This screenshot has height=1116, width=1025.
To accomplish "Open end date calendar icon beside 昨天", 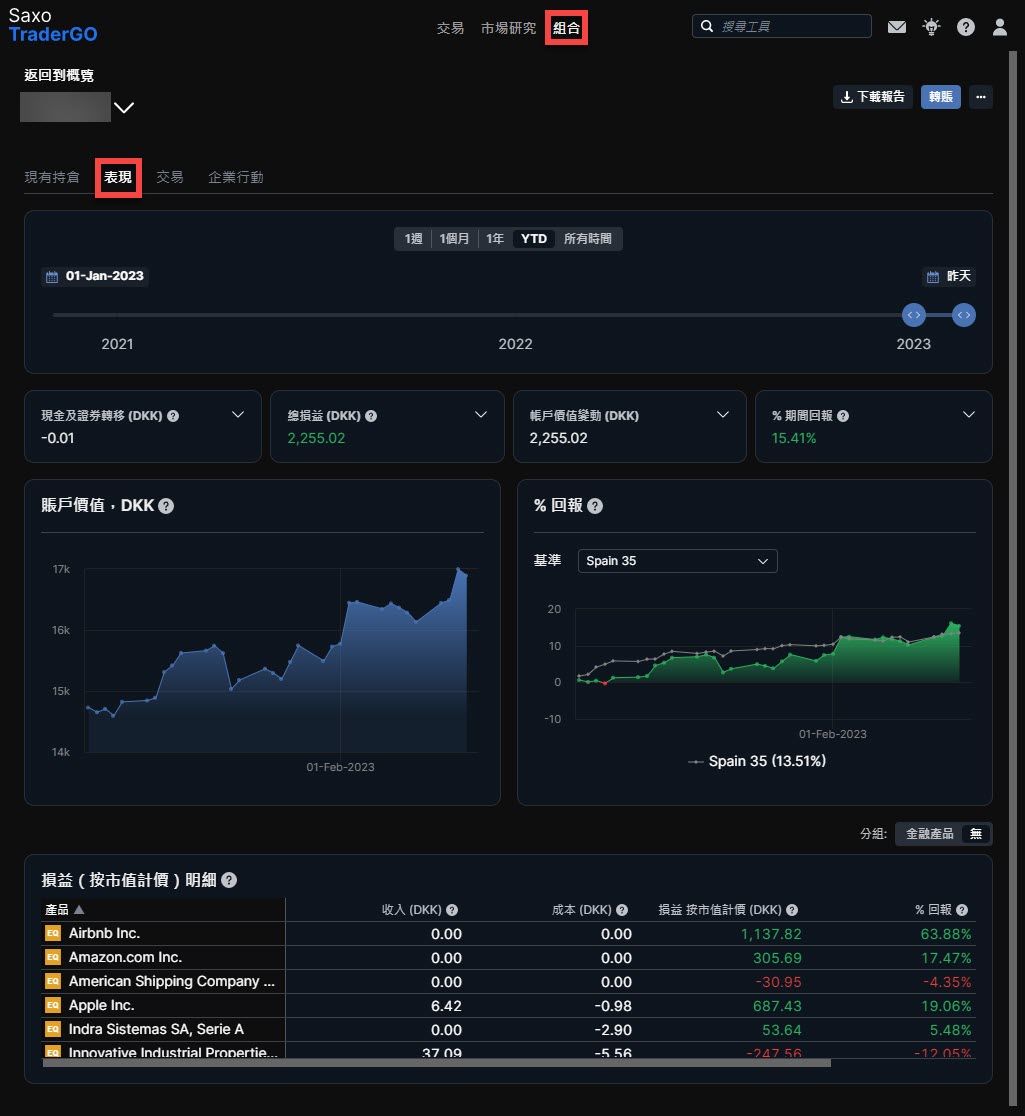I will [932, 276].
